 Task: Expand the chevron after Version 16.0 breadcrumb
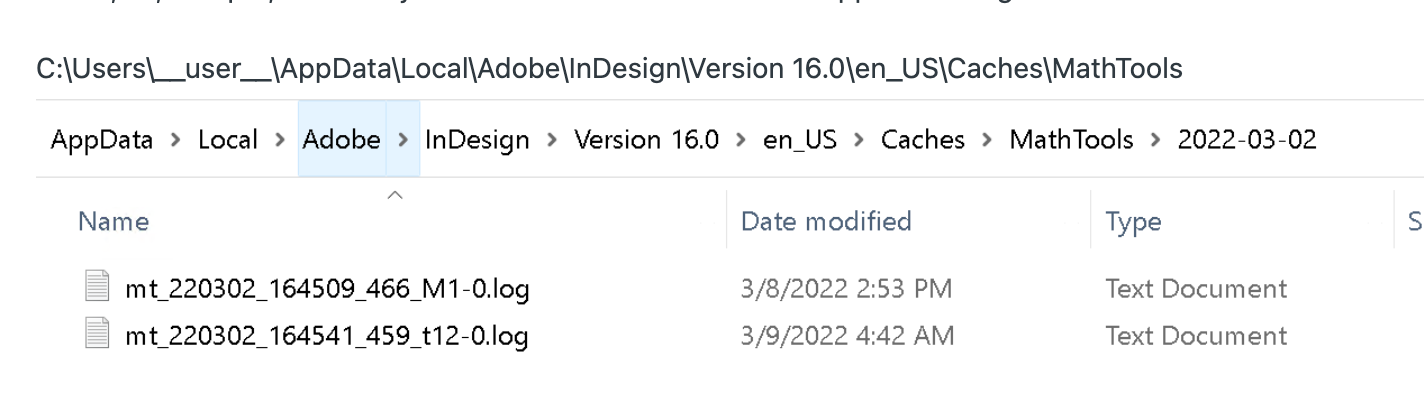coord(742,140)
